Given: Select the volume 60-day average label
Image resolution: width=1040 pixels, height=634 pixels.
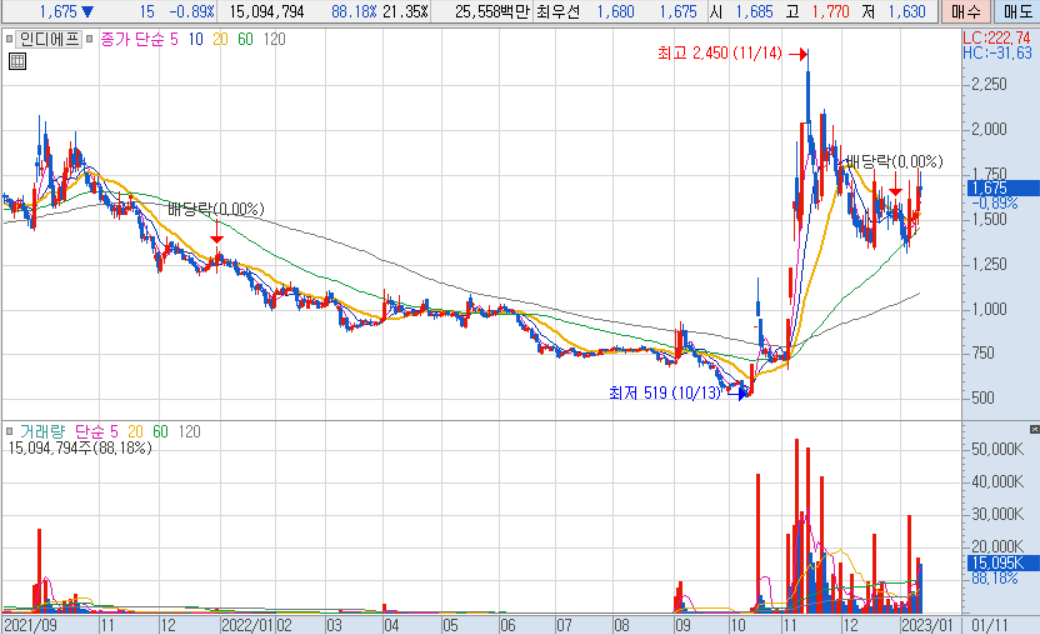Looking at the screenshot, I should [x=161, y=432].
